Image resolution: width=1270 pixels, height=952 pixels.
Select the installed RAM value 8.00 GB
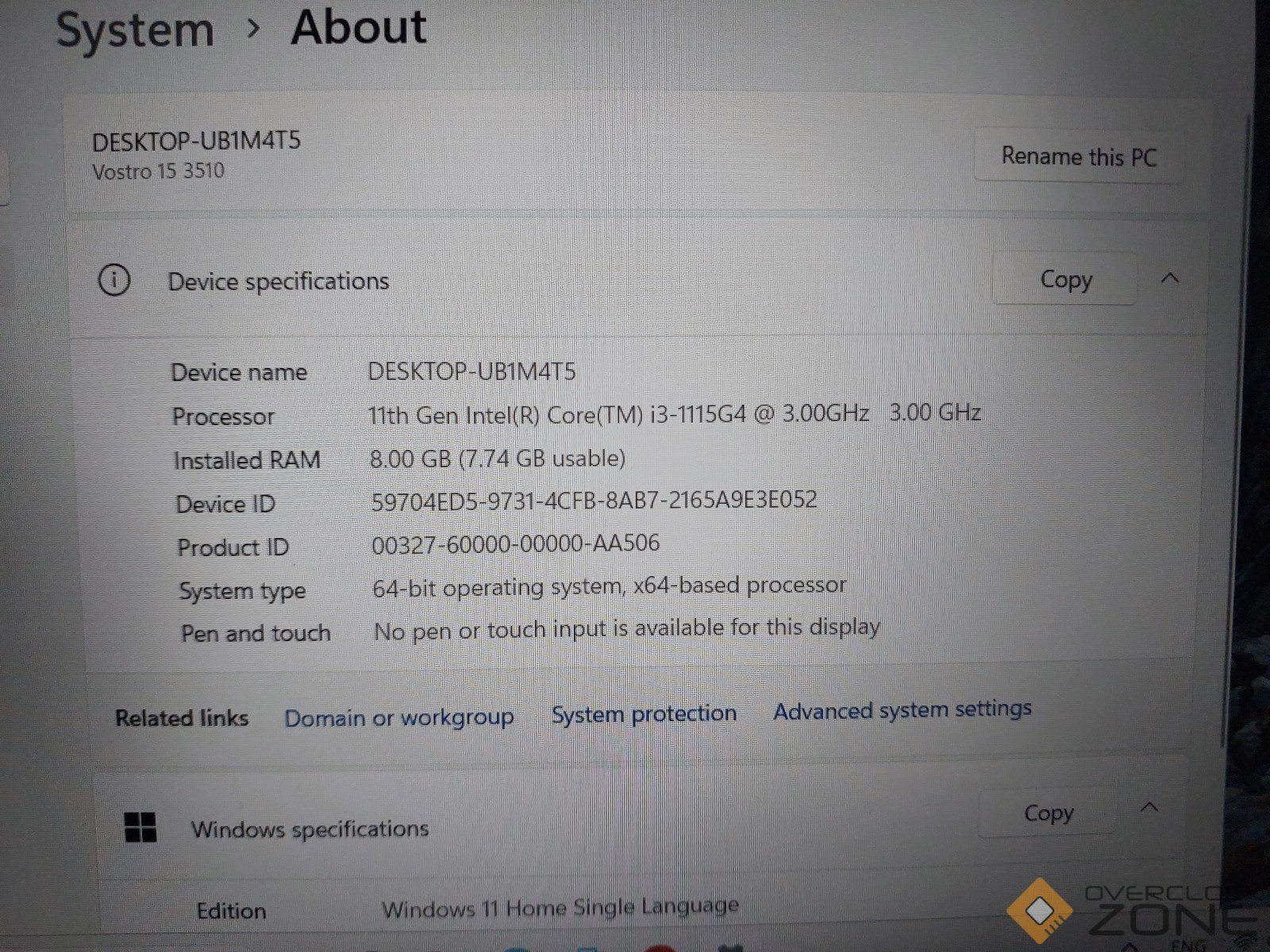[498, 459]
